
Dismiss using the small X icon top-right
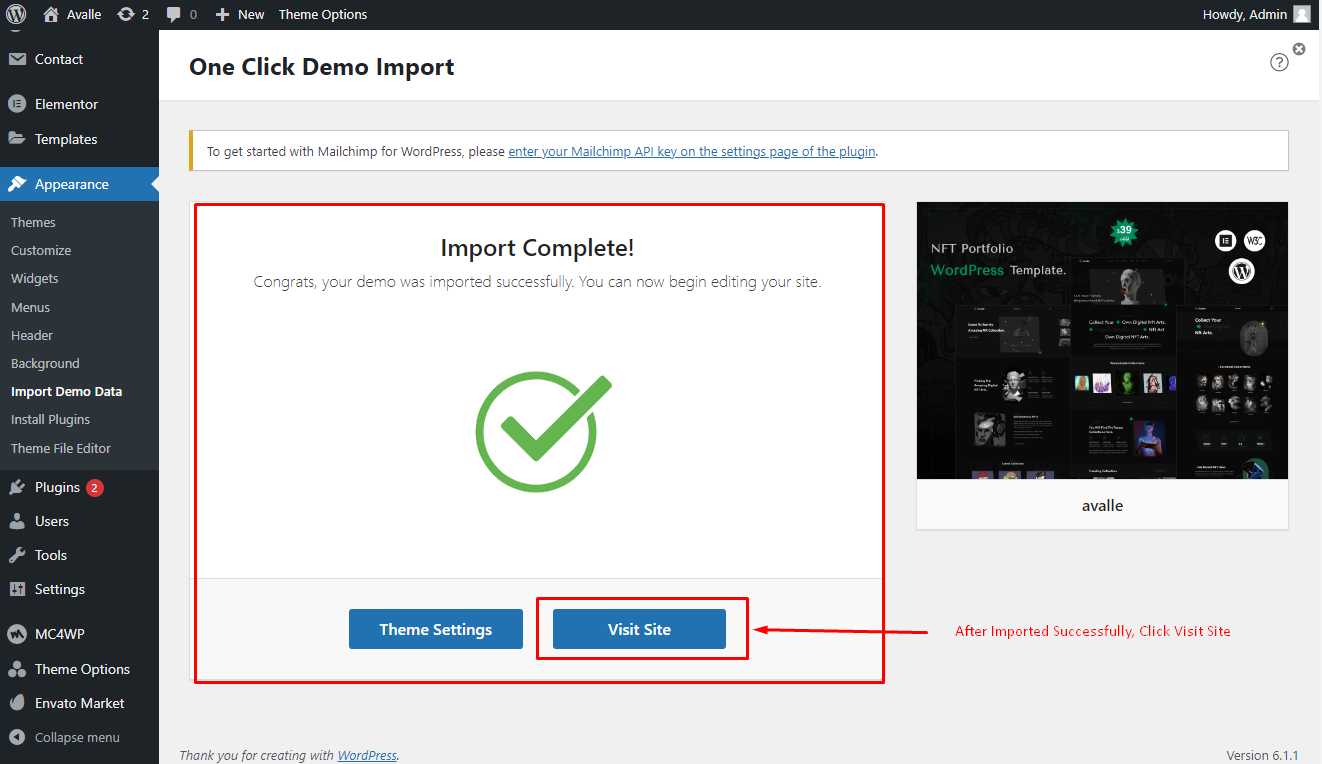1299,48
